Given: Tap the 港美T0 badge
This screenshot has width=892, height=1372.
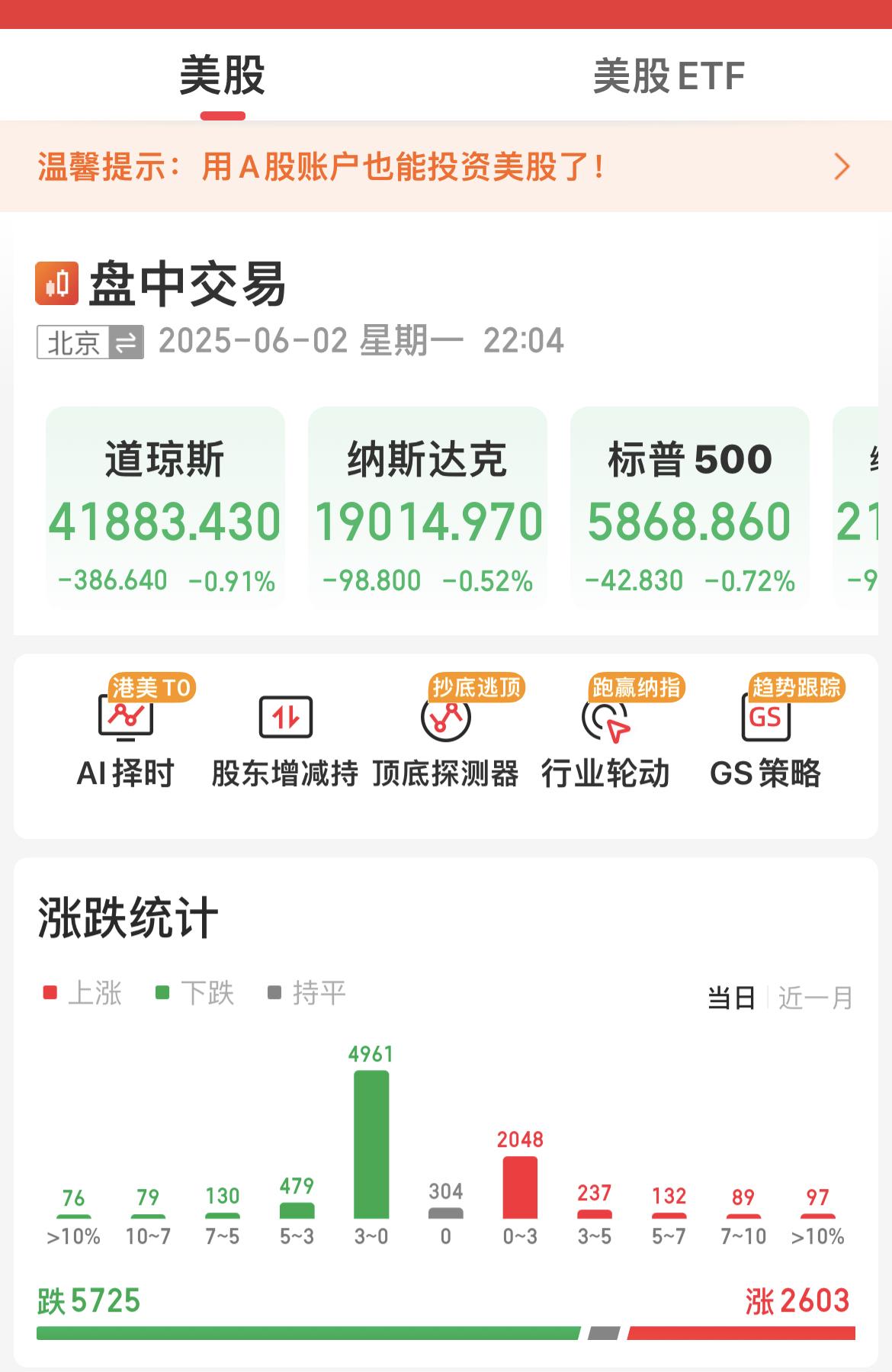Looking at the screenshot, I should pos(152,688).
